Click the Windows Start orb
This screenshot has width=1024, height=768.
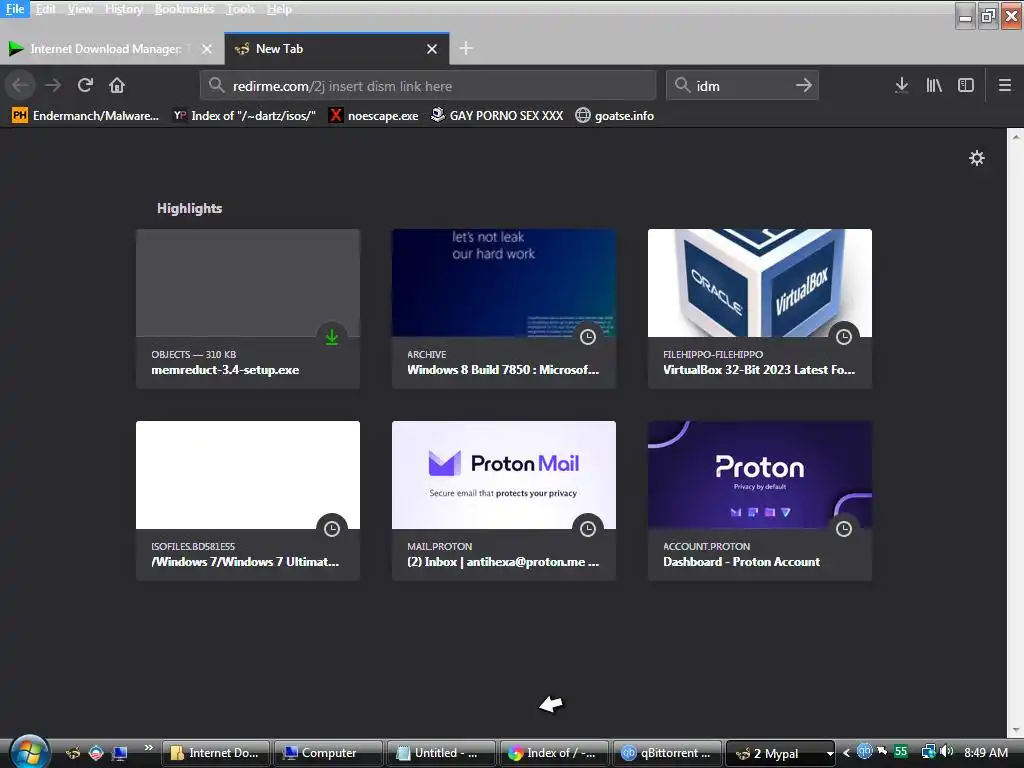tap(29, 752)
